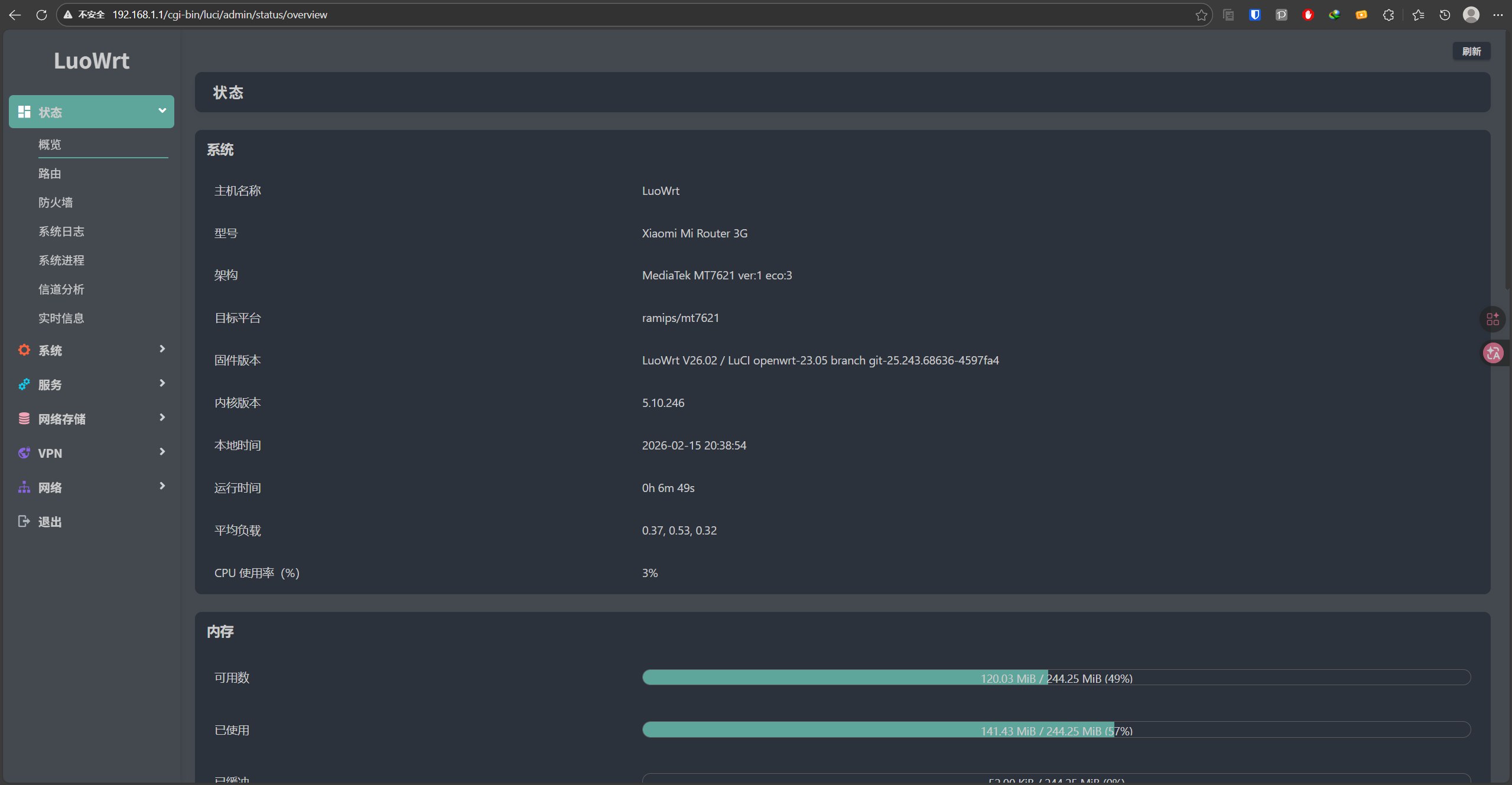Open the 路由 submenu item
Image resolution: width=1512 pixels, height=785 pixels.
50,174
